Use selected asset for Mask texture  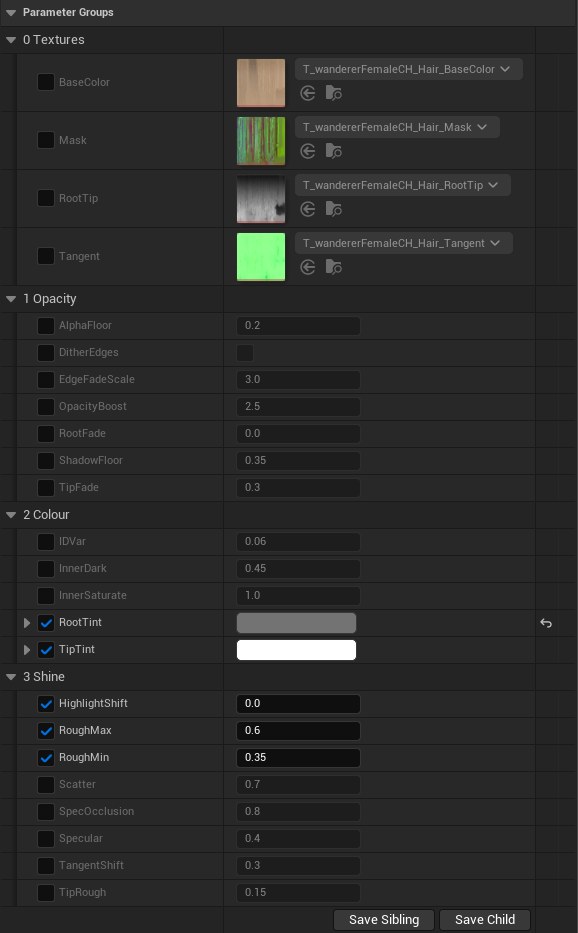tap(308, 151)
